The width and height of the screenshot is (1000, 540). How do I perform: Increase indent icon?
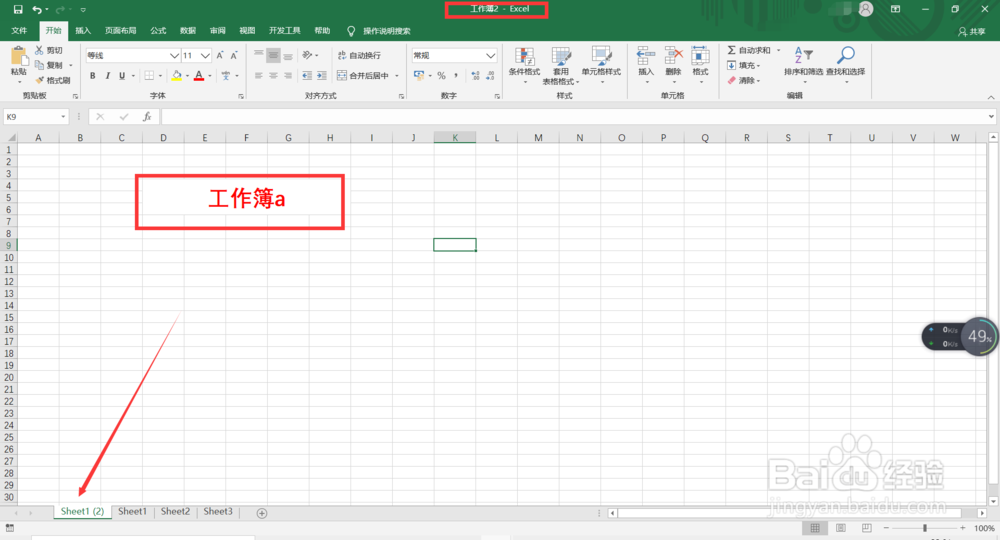point(321,76)
